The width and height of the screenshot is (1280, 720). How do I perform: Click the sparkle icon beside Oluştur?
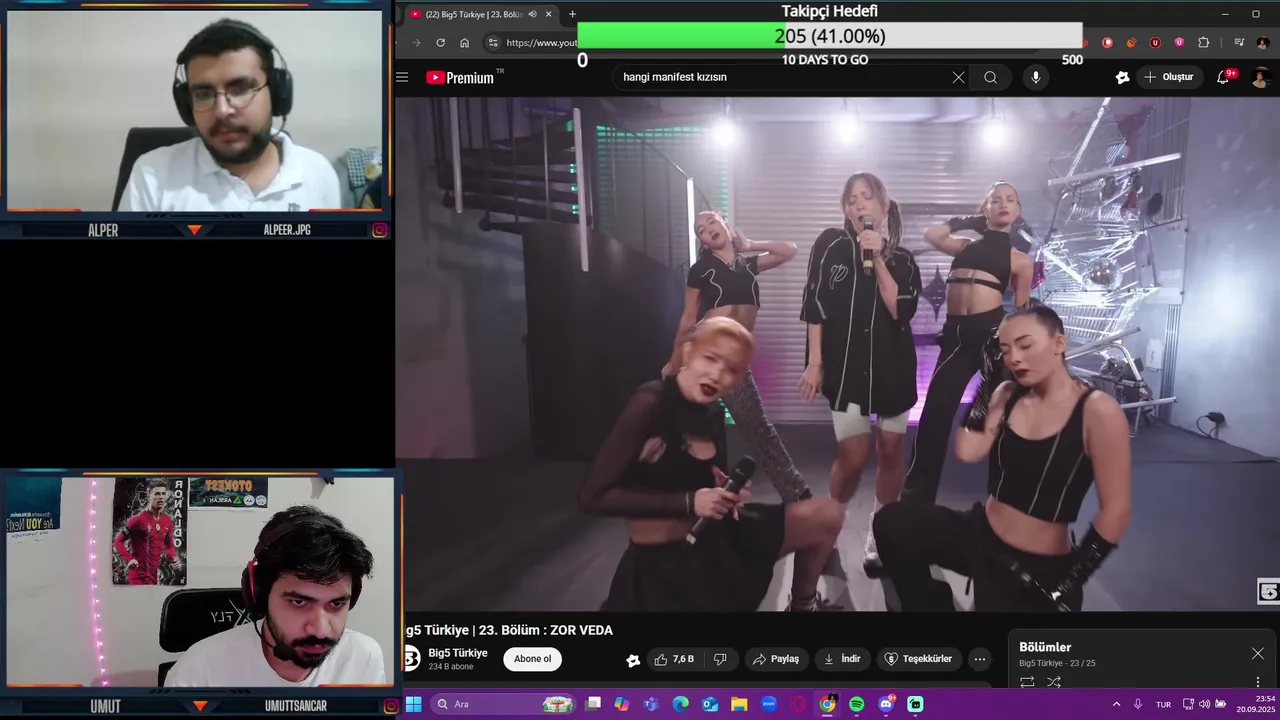[x=1122, y=77]
